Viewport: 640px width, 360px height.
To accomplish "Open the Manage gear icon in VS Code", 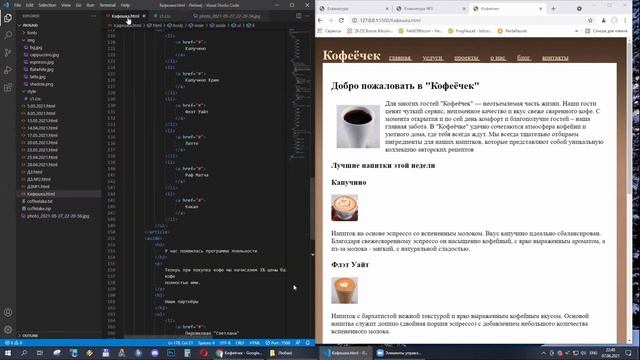I will click(8, 329).
